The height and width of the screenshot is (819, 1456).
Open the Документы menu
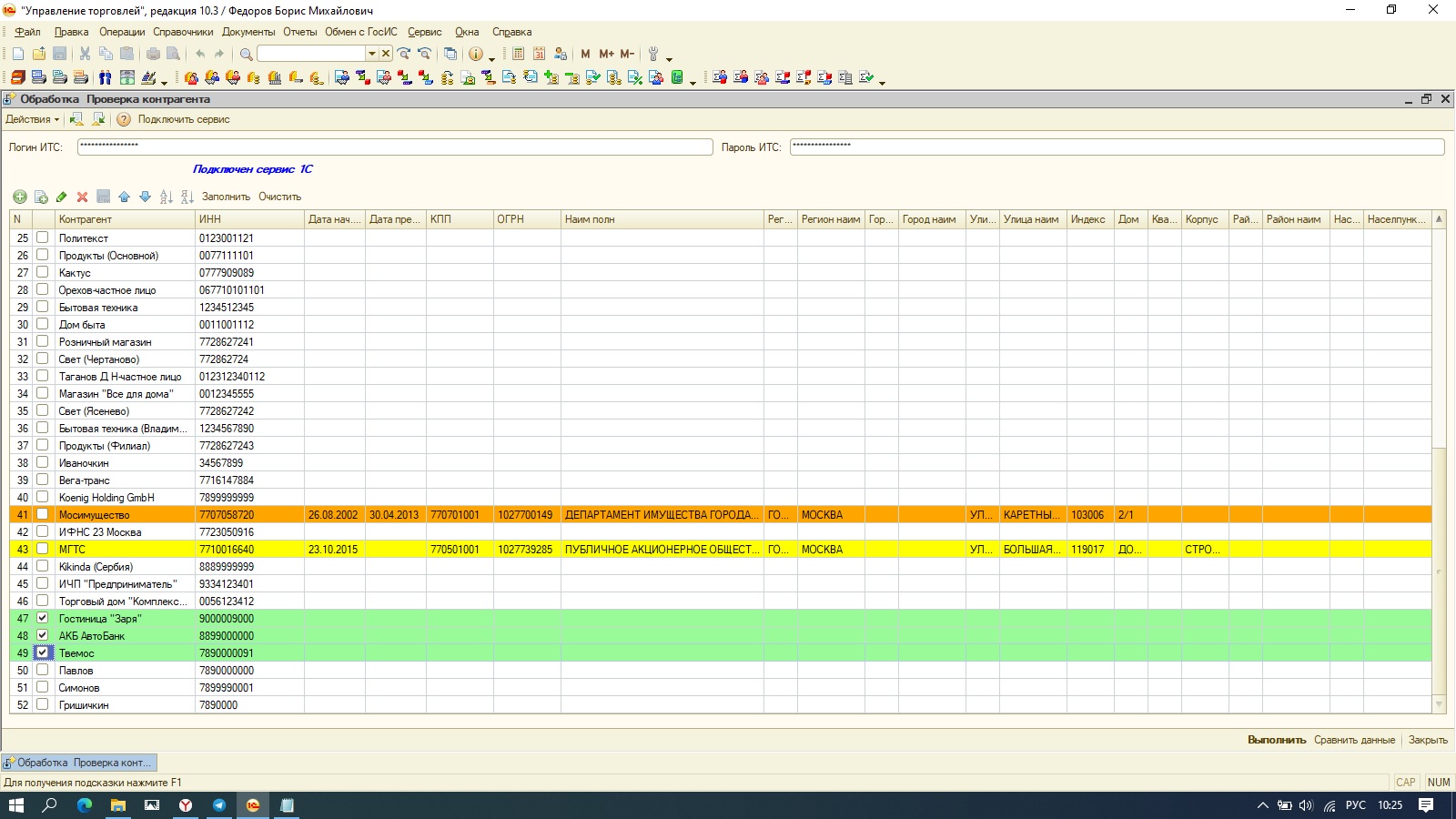tap(248, 32)
